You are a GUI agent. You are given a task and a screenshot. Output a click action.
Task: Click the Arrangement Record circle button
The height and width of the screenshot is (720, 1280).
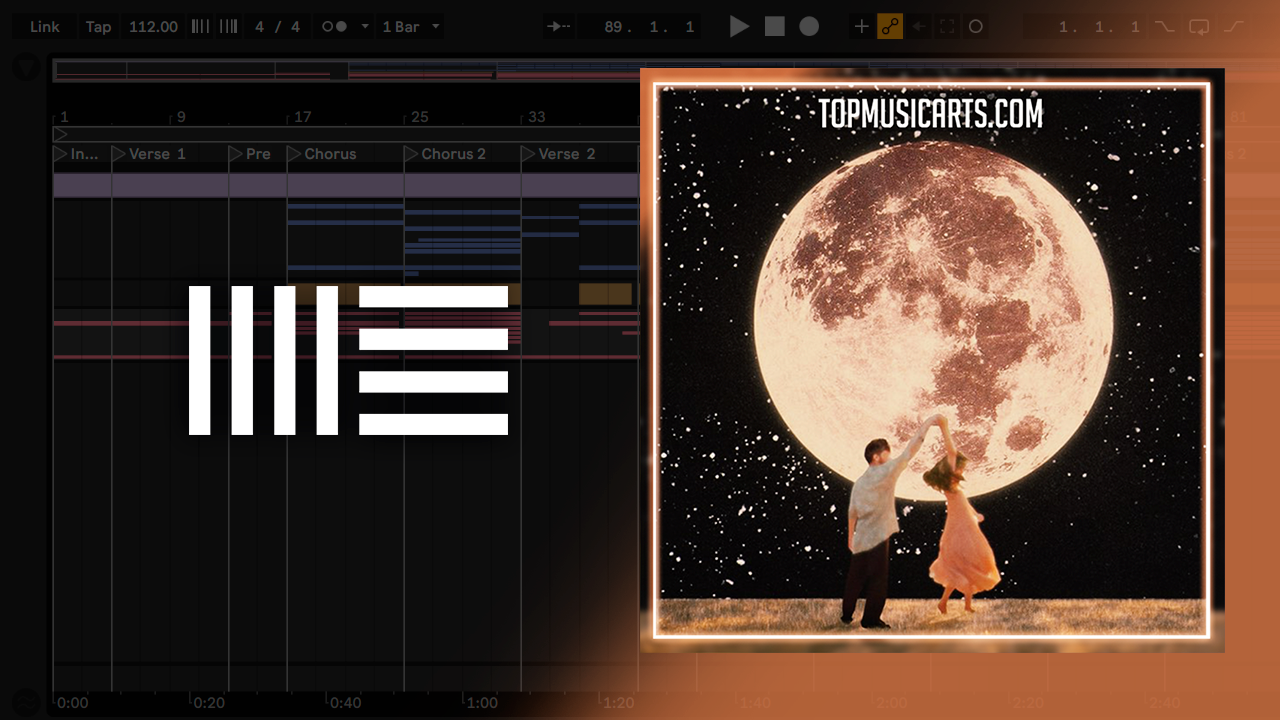[x=809, y=27]
